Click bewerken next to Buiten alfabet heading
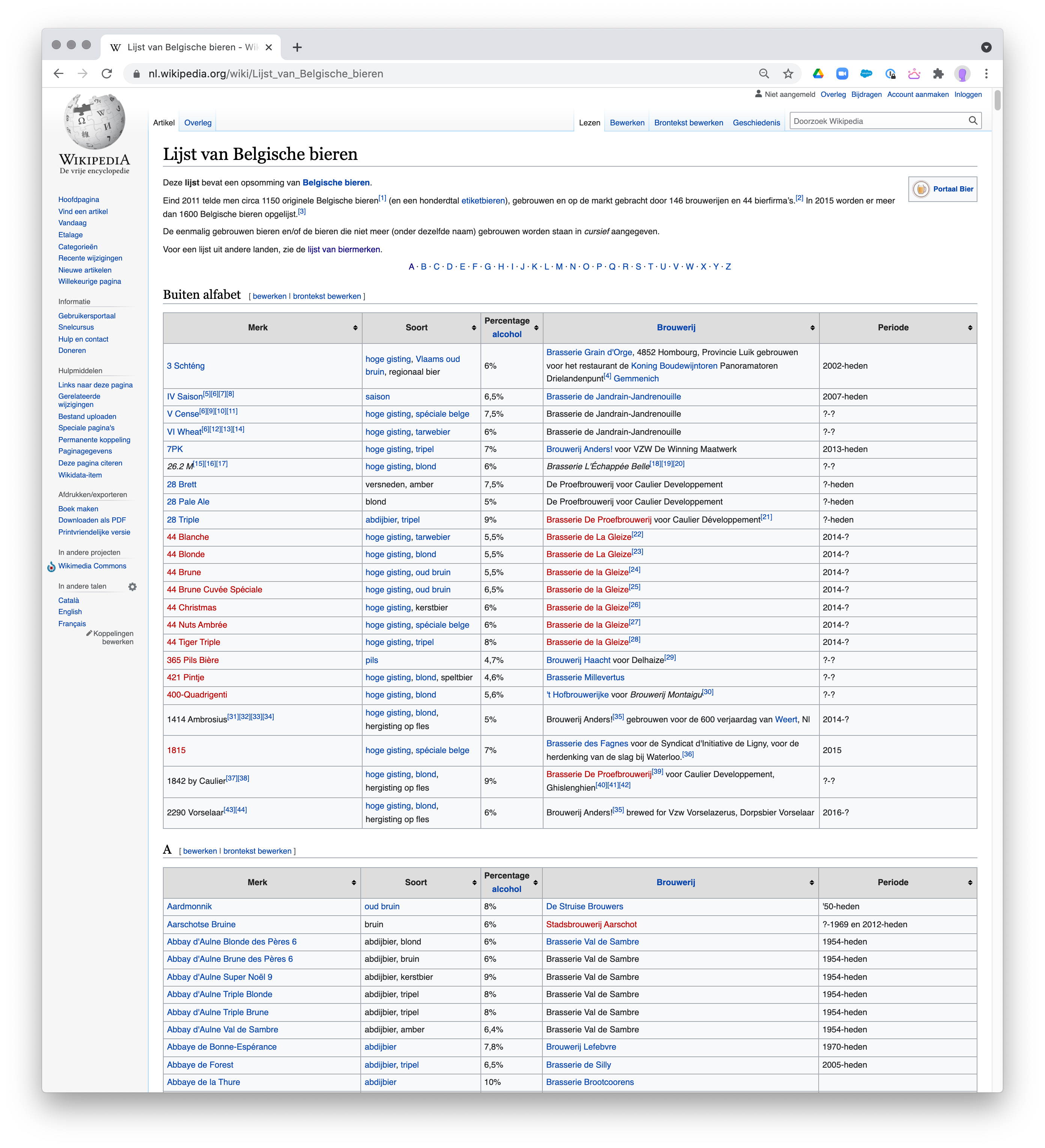The width and height of the screenshot is (1045, 1148). coord(270,296)
